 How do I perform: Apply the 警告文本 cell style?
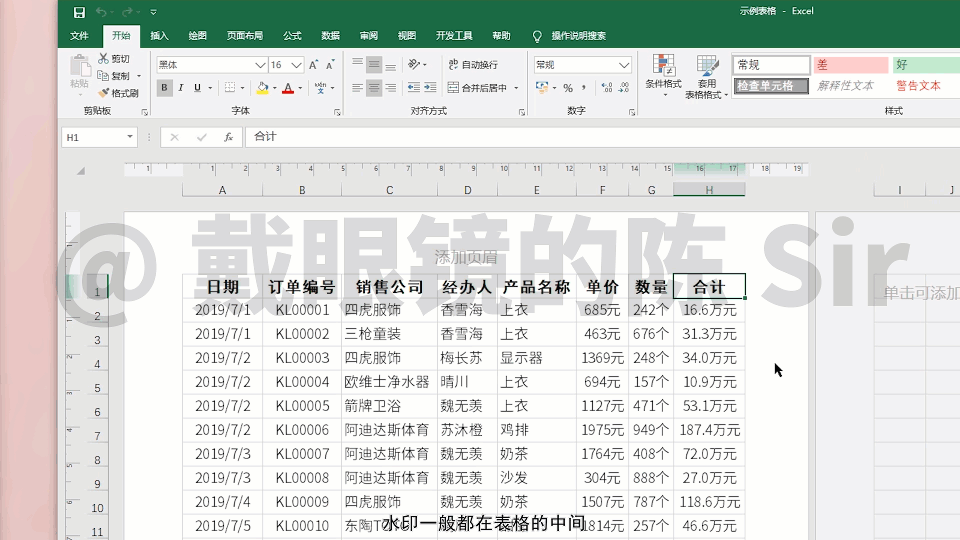(918, 86)
